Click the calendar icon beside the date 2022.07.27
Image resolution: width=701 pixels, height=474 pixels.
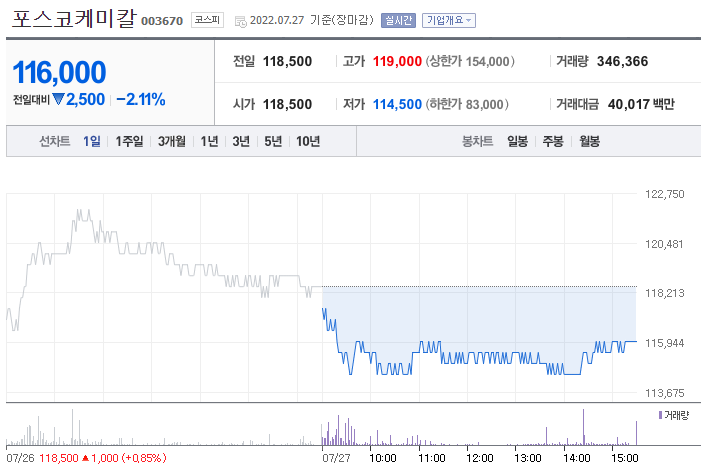click(x=241, y=21)
